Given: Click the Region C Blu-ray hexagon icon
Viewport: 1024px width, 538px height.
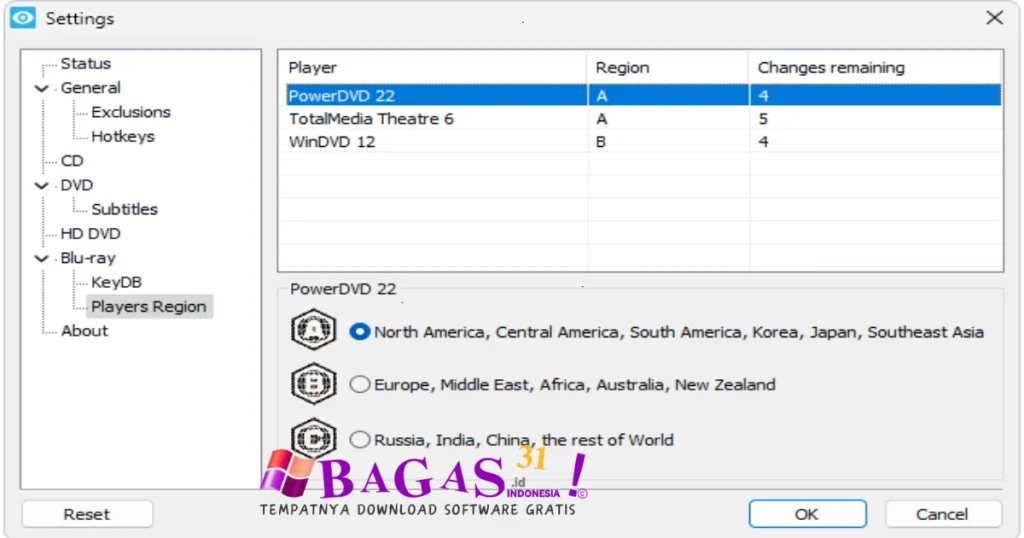Looking at the screenshot, I should click(313, 438).
